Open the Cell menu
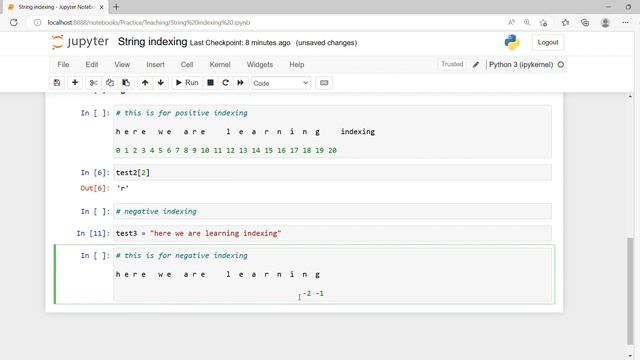The height and width of the screenshot is (360, 640). [187, 64]
